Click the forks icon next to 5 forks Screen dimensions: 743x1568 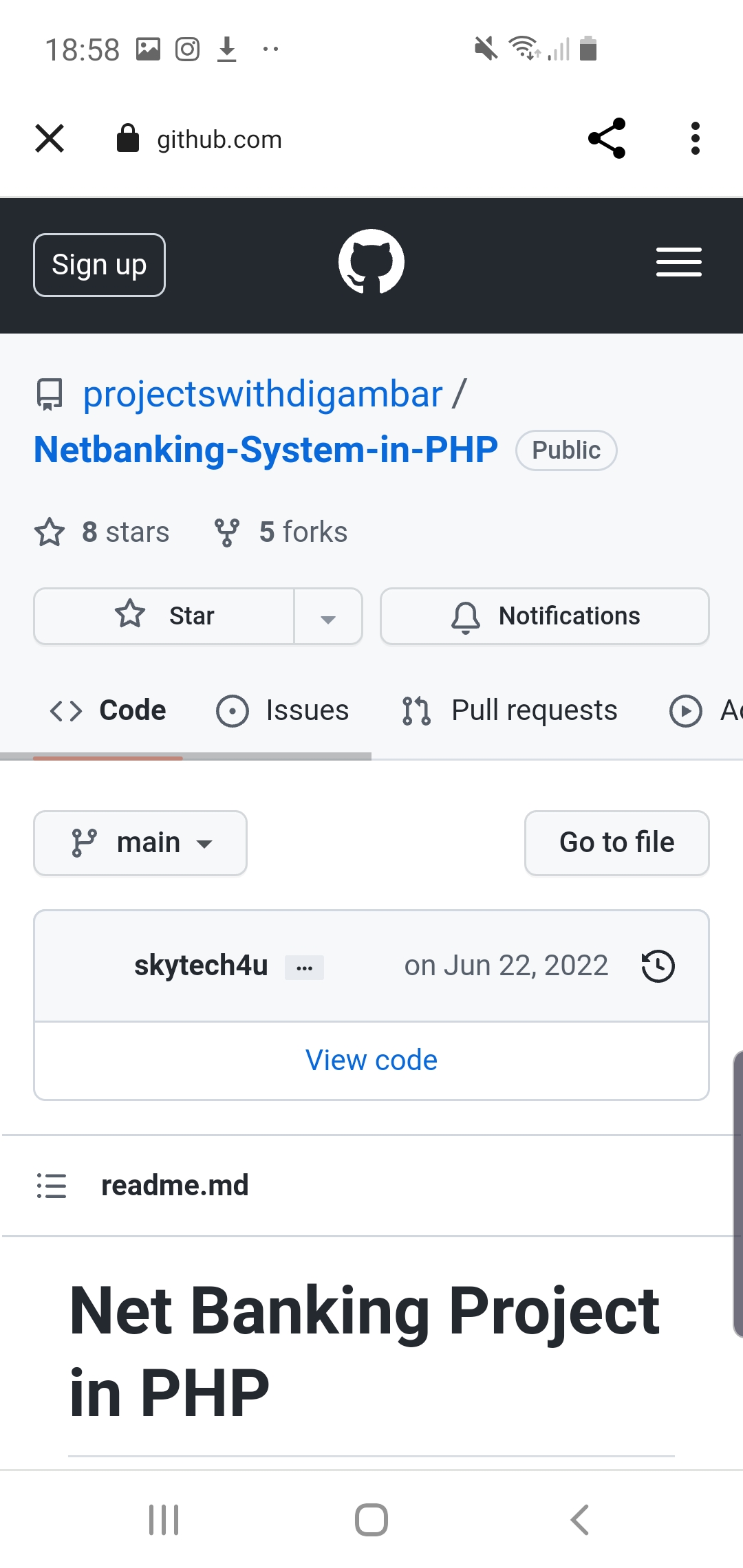click(227, 532)
